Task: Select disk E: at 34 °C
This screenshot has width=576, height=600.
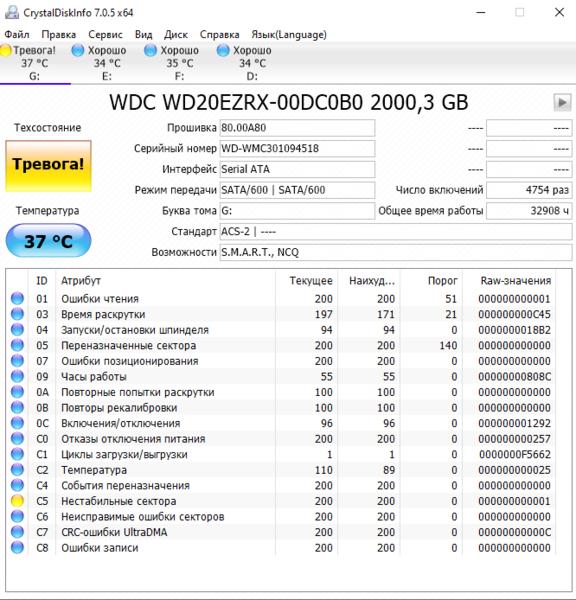Action: click(107, 63)
